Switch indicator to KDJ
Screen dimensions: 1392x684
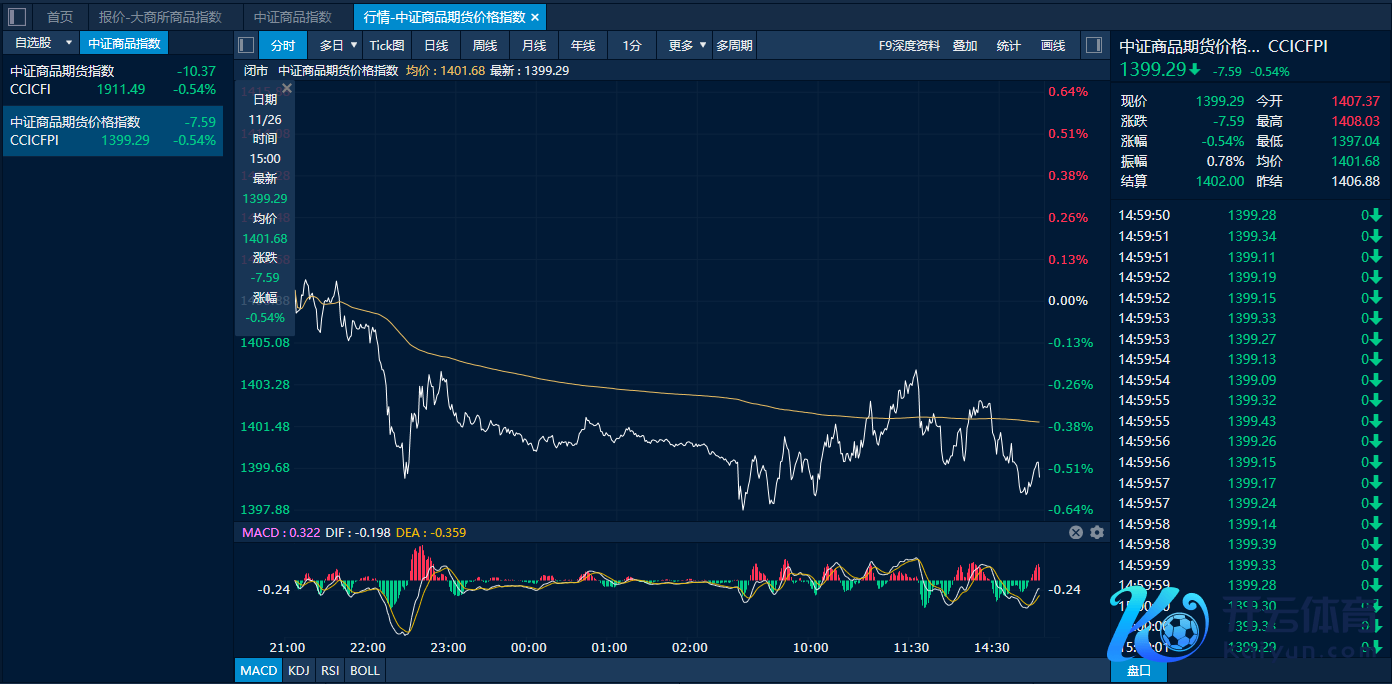[298, 670]
